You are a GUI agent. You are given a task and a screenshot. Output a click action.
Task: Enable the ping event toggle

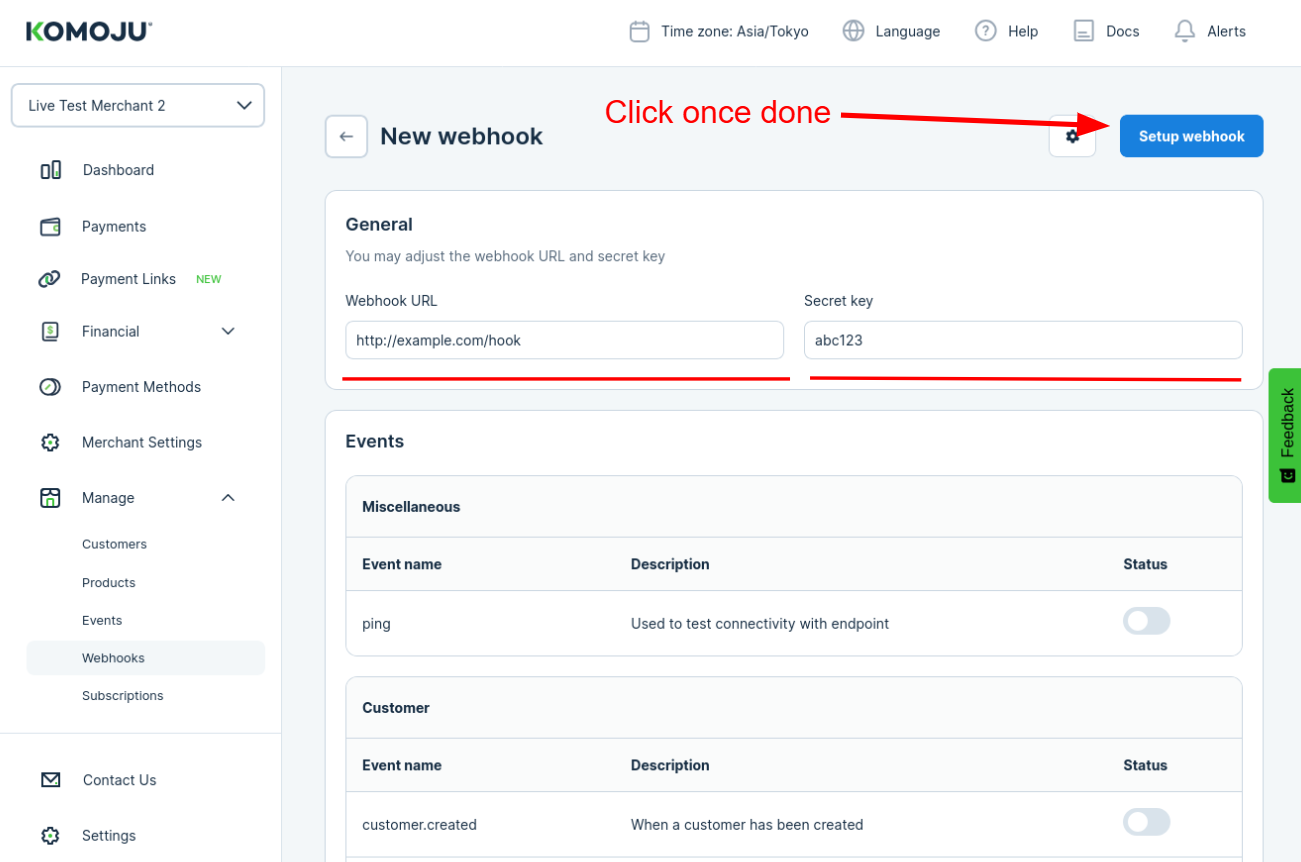pyautogui.click(x=1146, y=621)
